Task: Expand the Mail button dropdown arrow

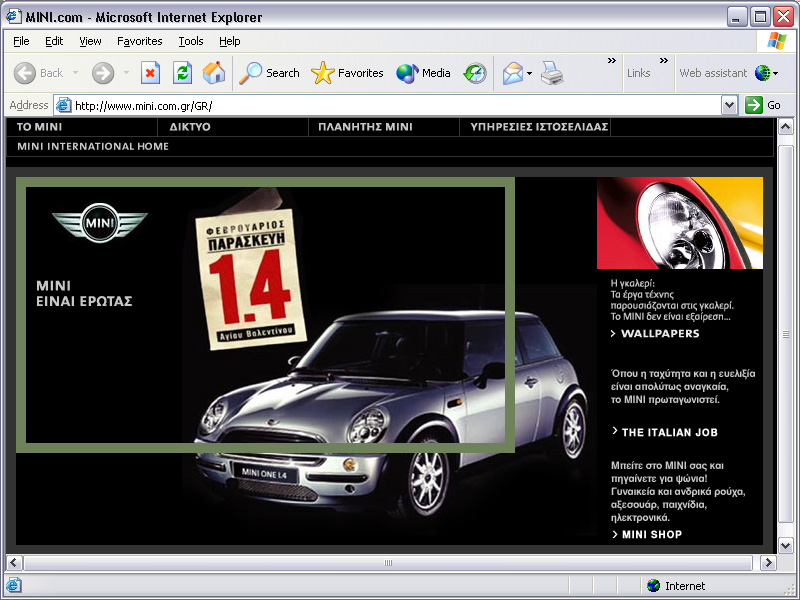Action: (x=529, y=73)
